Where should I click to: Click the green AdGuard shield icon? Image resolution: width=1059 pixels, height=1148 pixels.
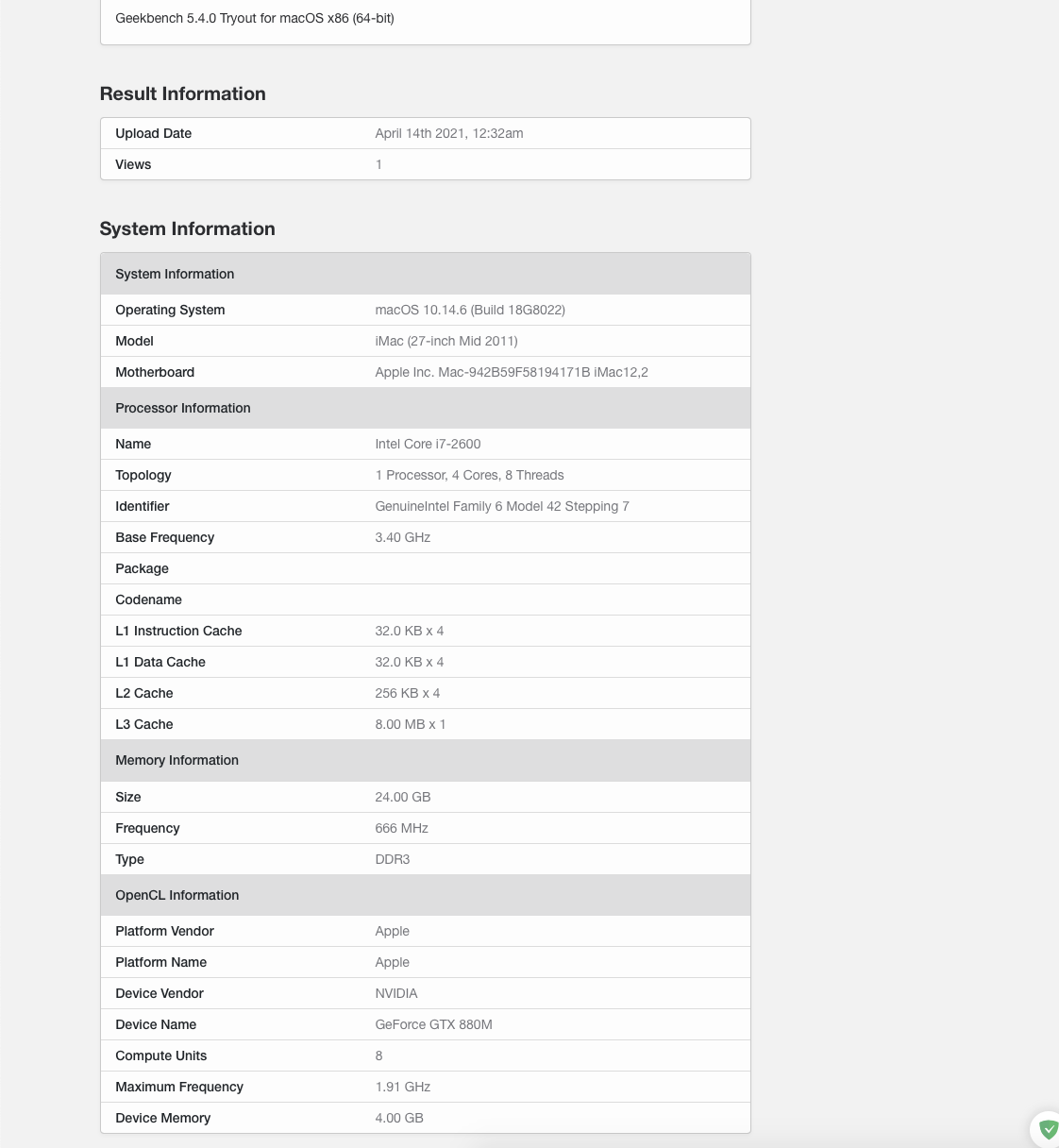pyautogui.click(x=1048, y=1129)
